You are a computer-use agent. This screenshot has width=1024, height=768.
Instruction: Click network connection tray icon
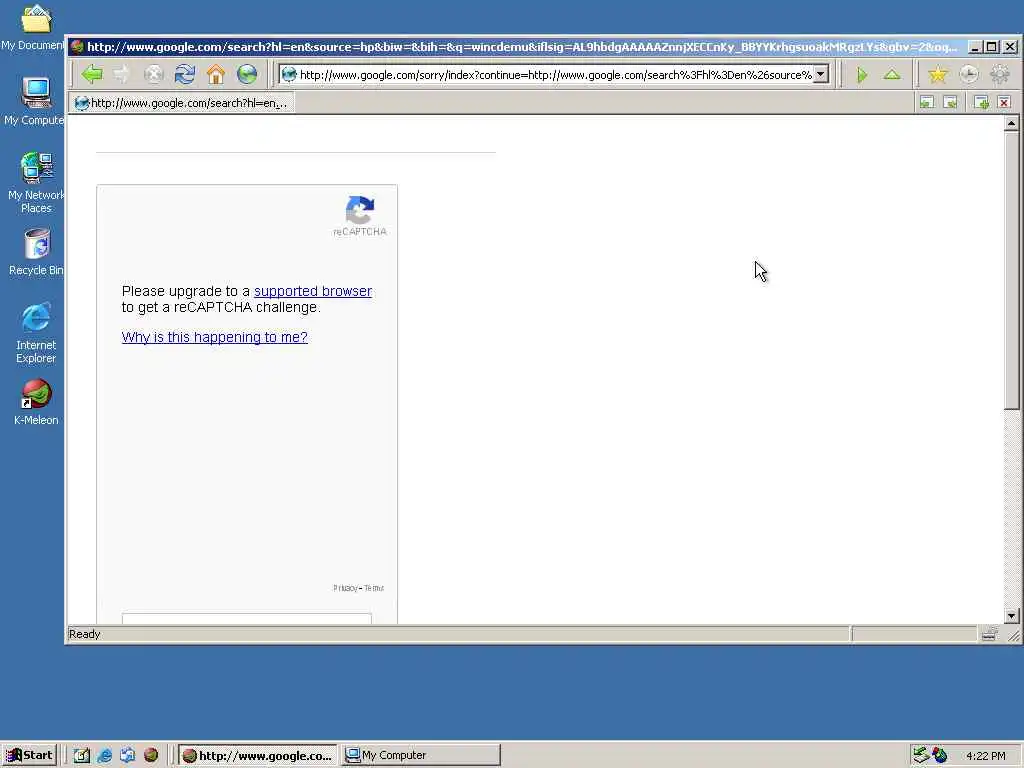pyautogui.click(x=921, y=755)
